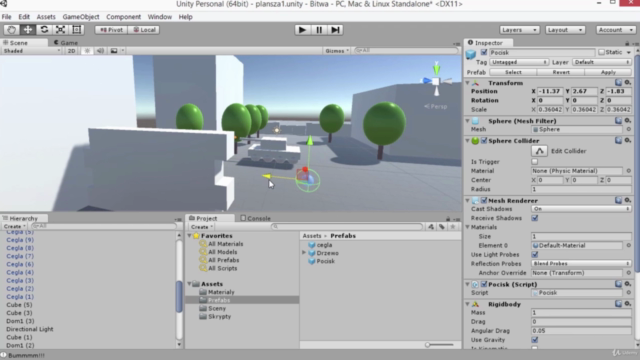Collapse the Materials section
Image resolution: width=640 pixels, height=360 pixels.
(x=468, y=227)
